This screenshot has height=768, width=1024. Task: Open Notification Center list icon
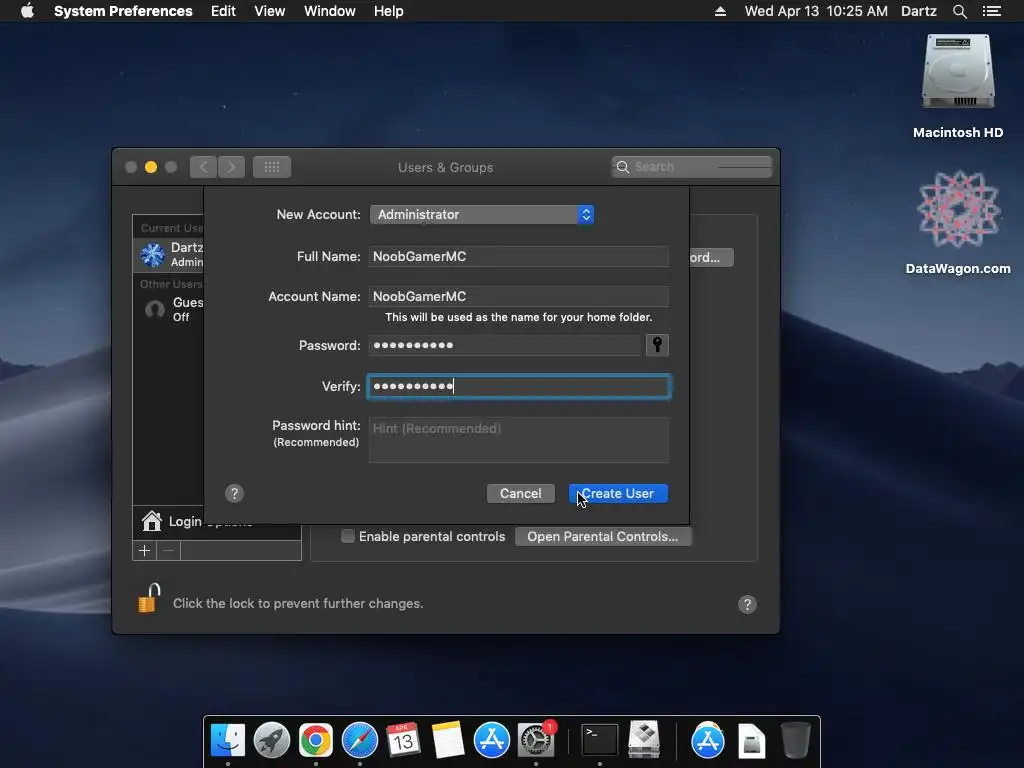991,11
